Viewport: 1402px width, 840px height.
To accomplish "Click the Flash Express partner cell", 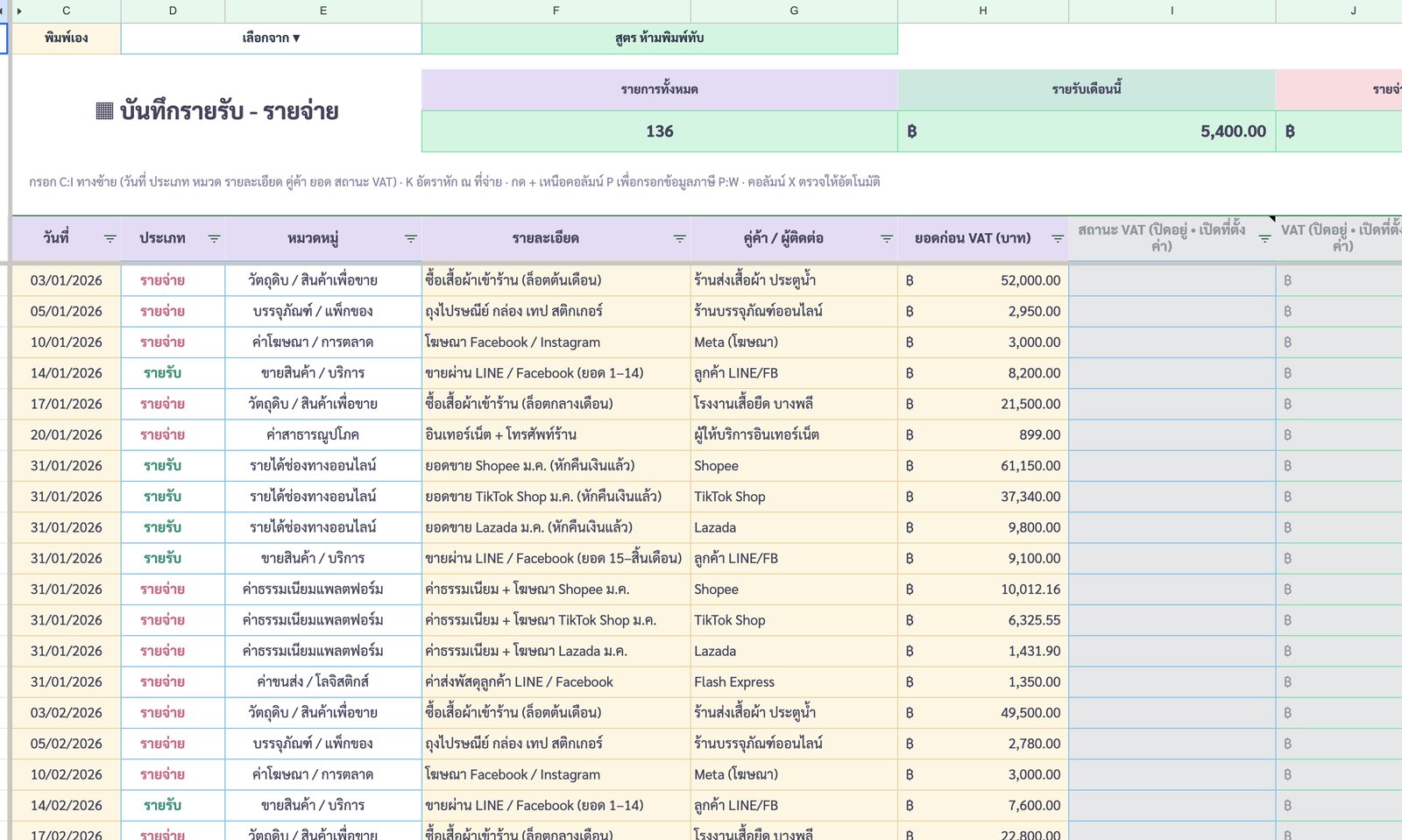I will pos(794,681).
